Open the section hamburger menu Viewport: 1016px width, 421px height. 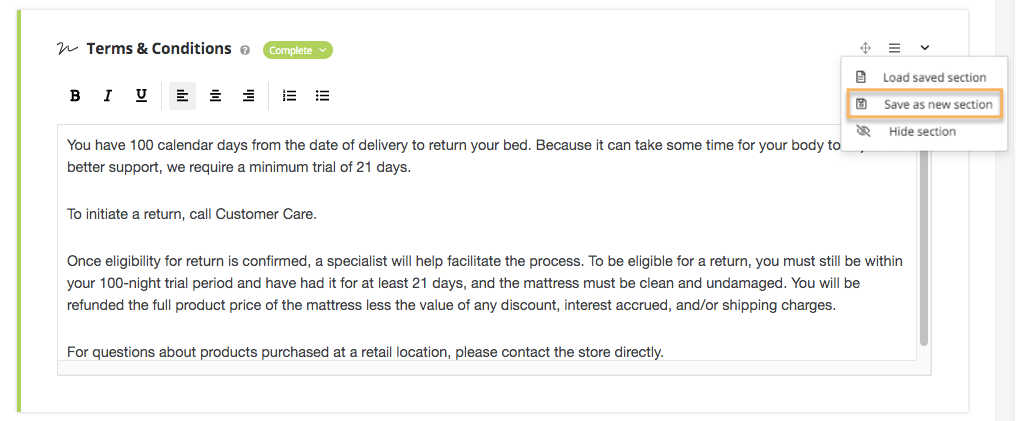click(x=894, y=48)
